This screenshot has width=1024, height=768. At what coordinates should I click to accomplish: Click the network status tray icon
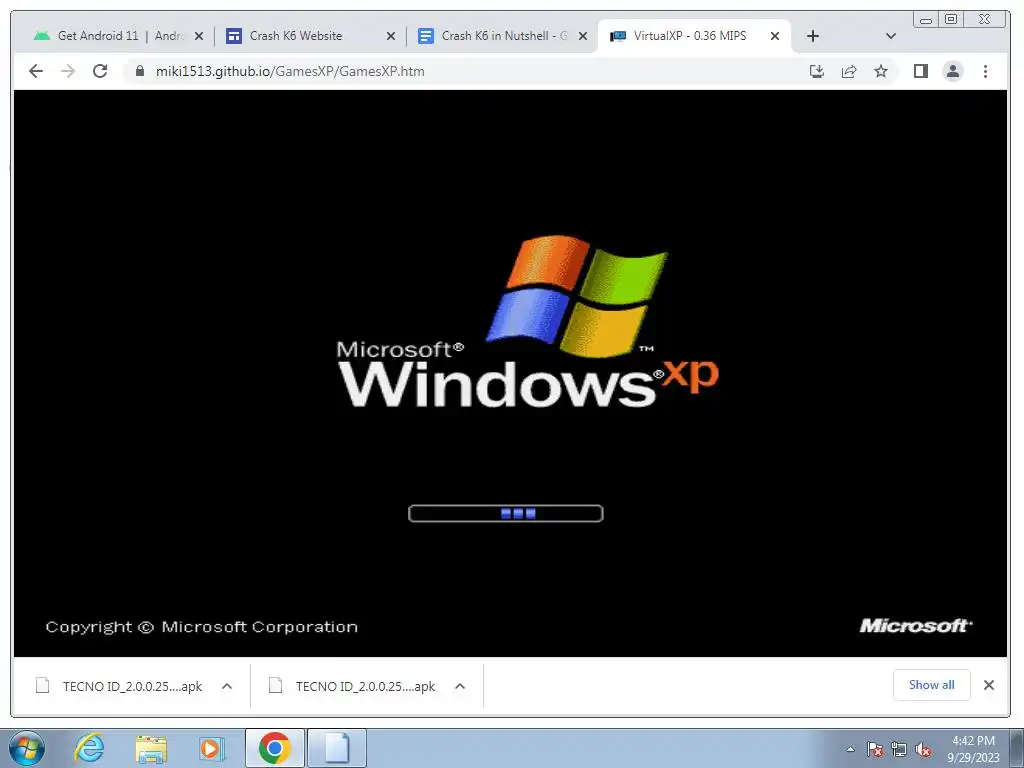899,749
